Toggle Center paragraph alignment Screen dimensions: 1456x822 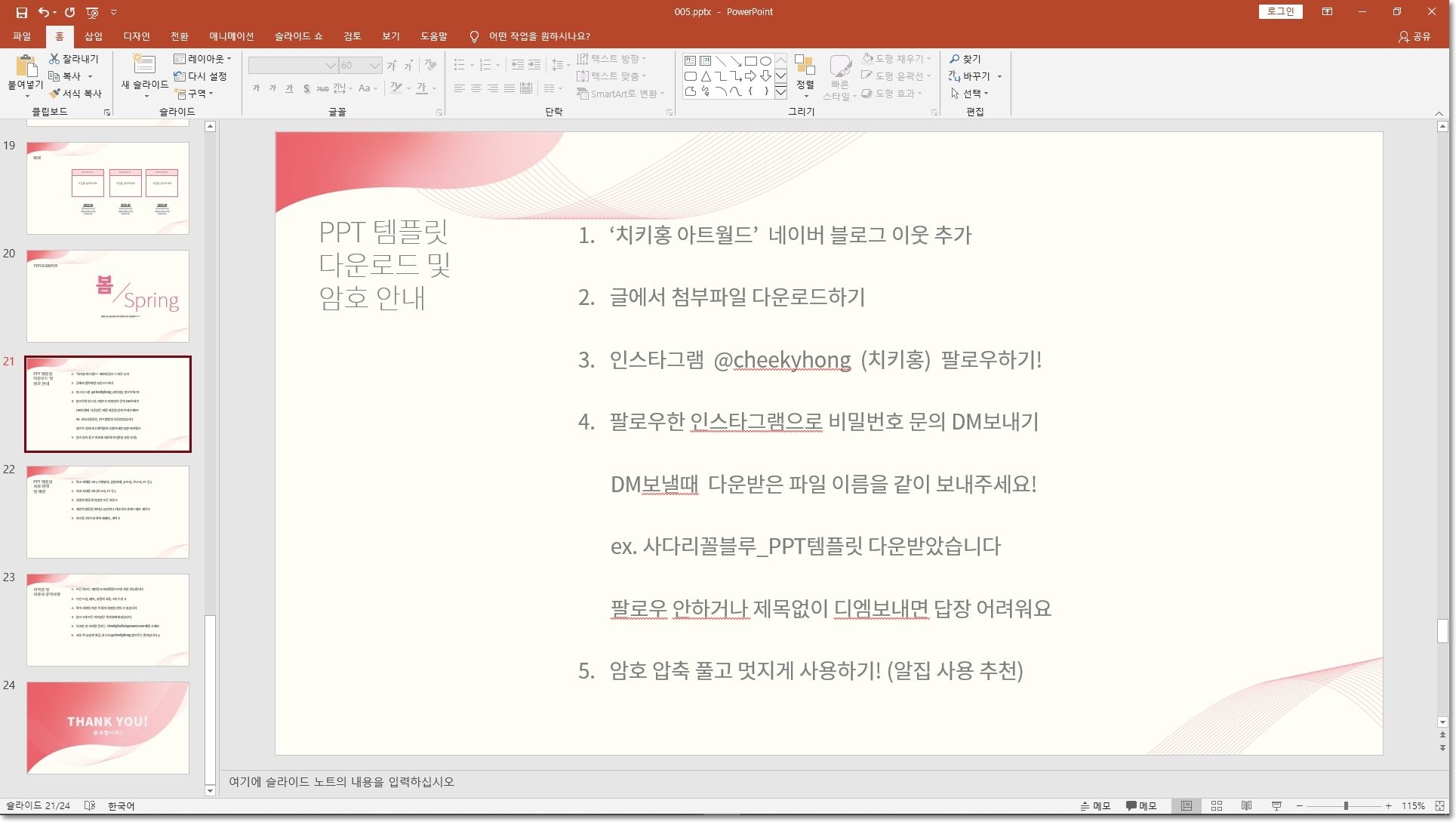[476, 89]
